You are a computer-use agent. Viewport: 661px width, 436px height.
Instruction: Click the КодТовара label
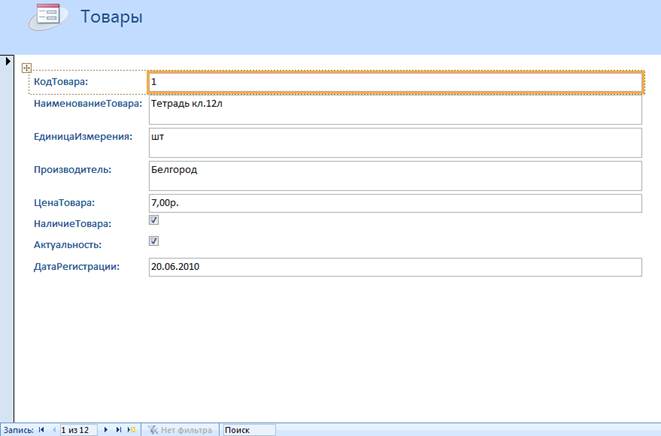[x=61, y=81]
